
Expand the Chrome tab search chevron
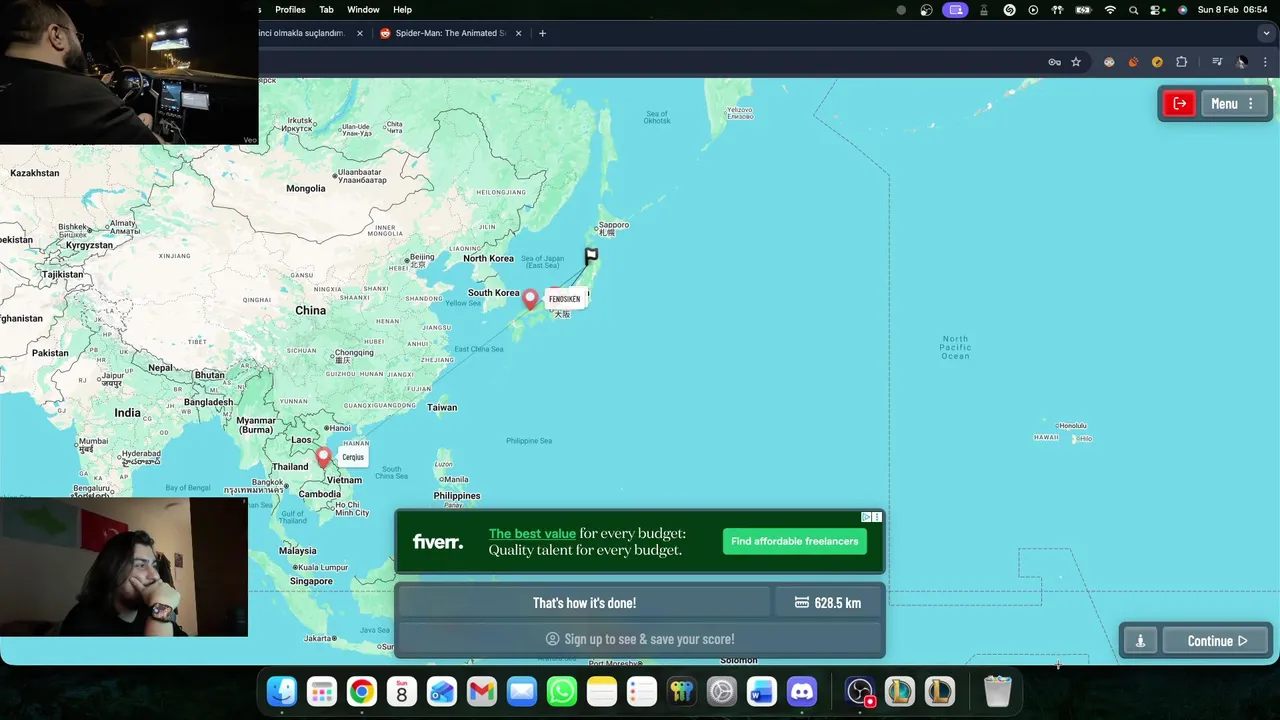[1266, 33]
